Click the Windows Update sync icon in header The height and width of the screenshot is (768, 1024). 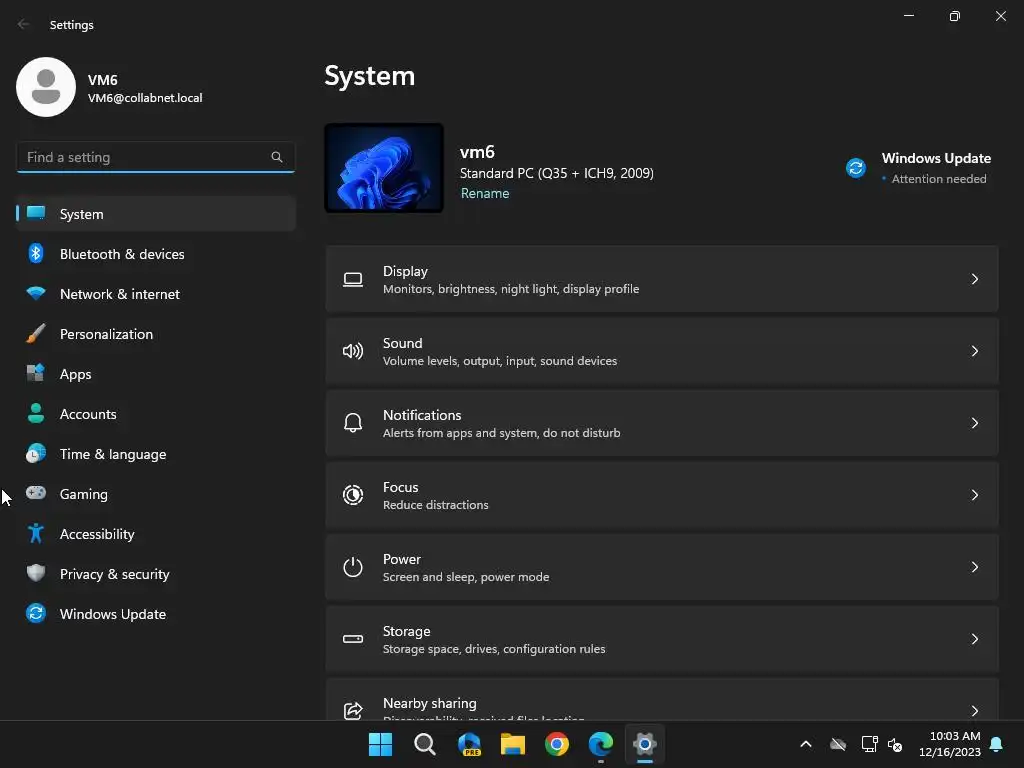(x=856, y=168)
